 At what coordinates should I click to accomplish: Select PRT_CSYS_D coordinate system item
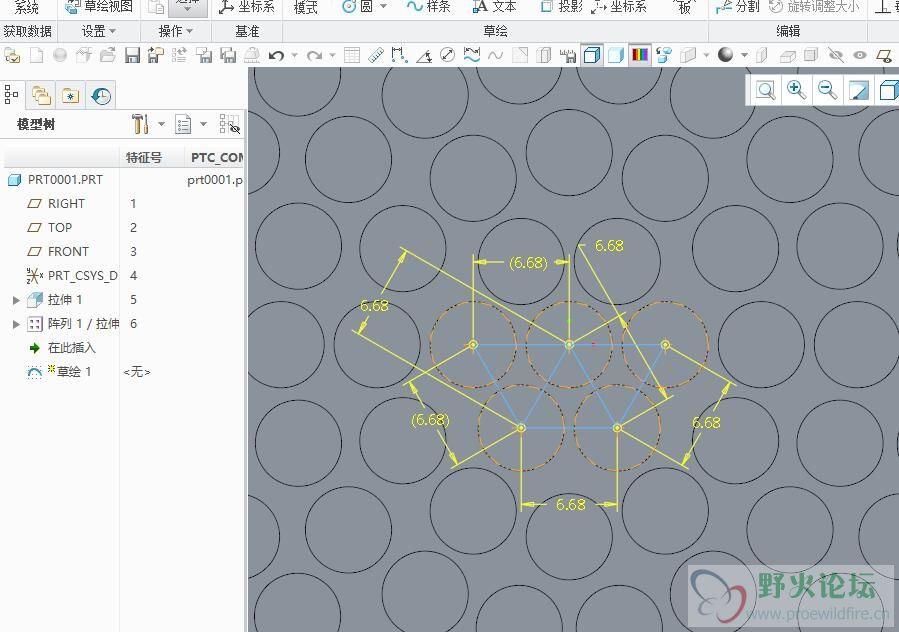[x=83, y=276]
